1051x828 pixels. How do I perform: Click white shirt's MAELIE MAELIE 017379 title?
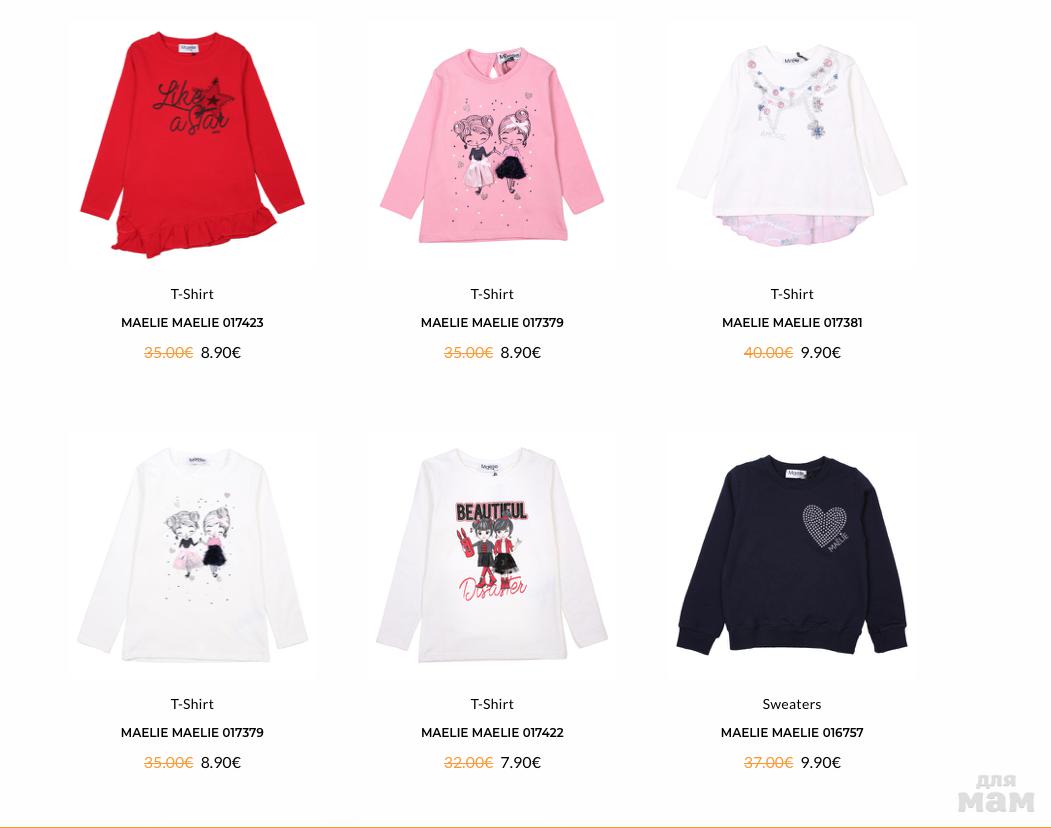pyautogui.click(x=192, y=733)
